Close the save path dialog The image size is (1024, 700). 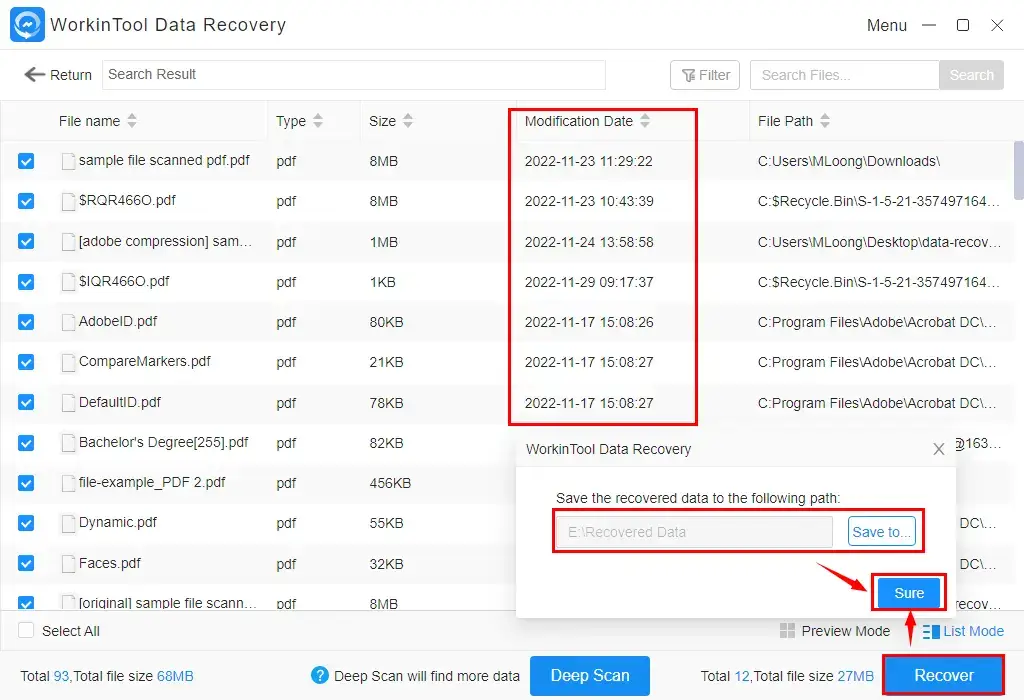(x=938, y=449)
